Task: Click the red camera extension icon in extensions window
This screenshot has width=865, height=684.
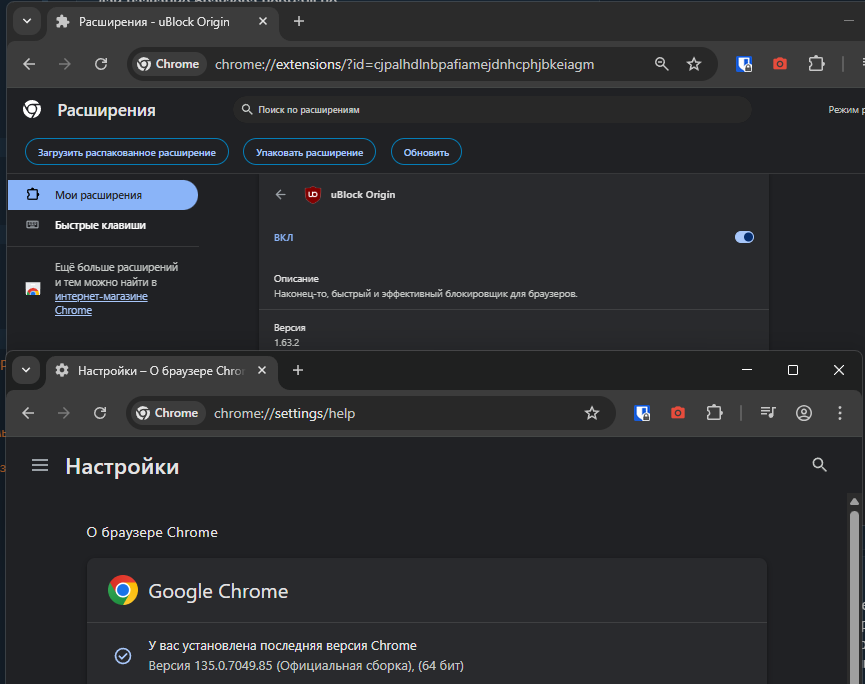Action: click(x=780, y=64)
